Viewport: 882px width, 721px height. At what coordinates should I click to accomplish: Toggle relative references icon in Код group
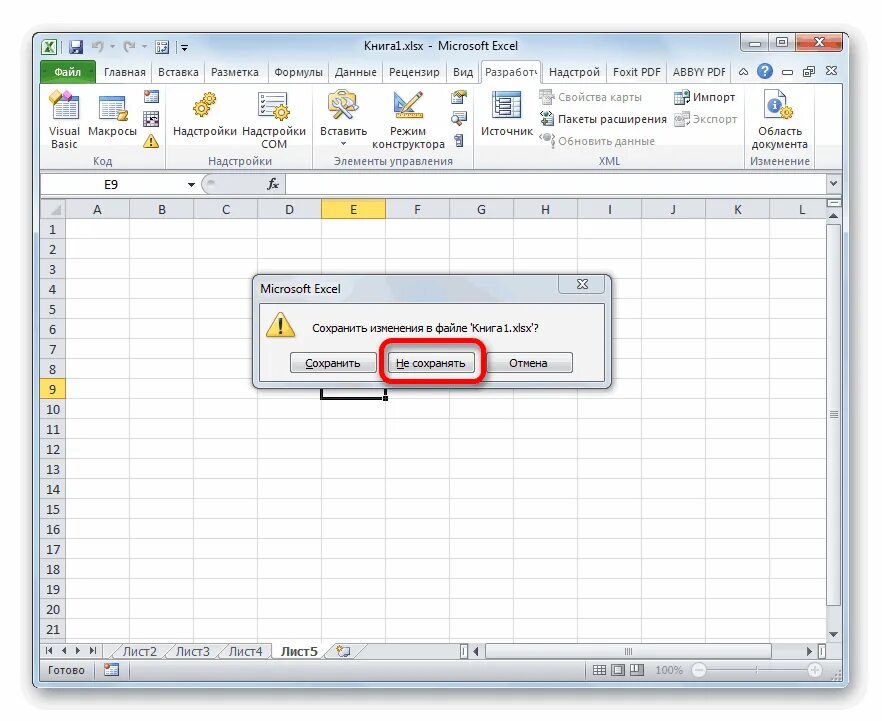tap(151, 119)
